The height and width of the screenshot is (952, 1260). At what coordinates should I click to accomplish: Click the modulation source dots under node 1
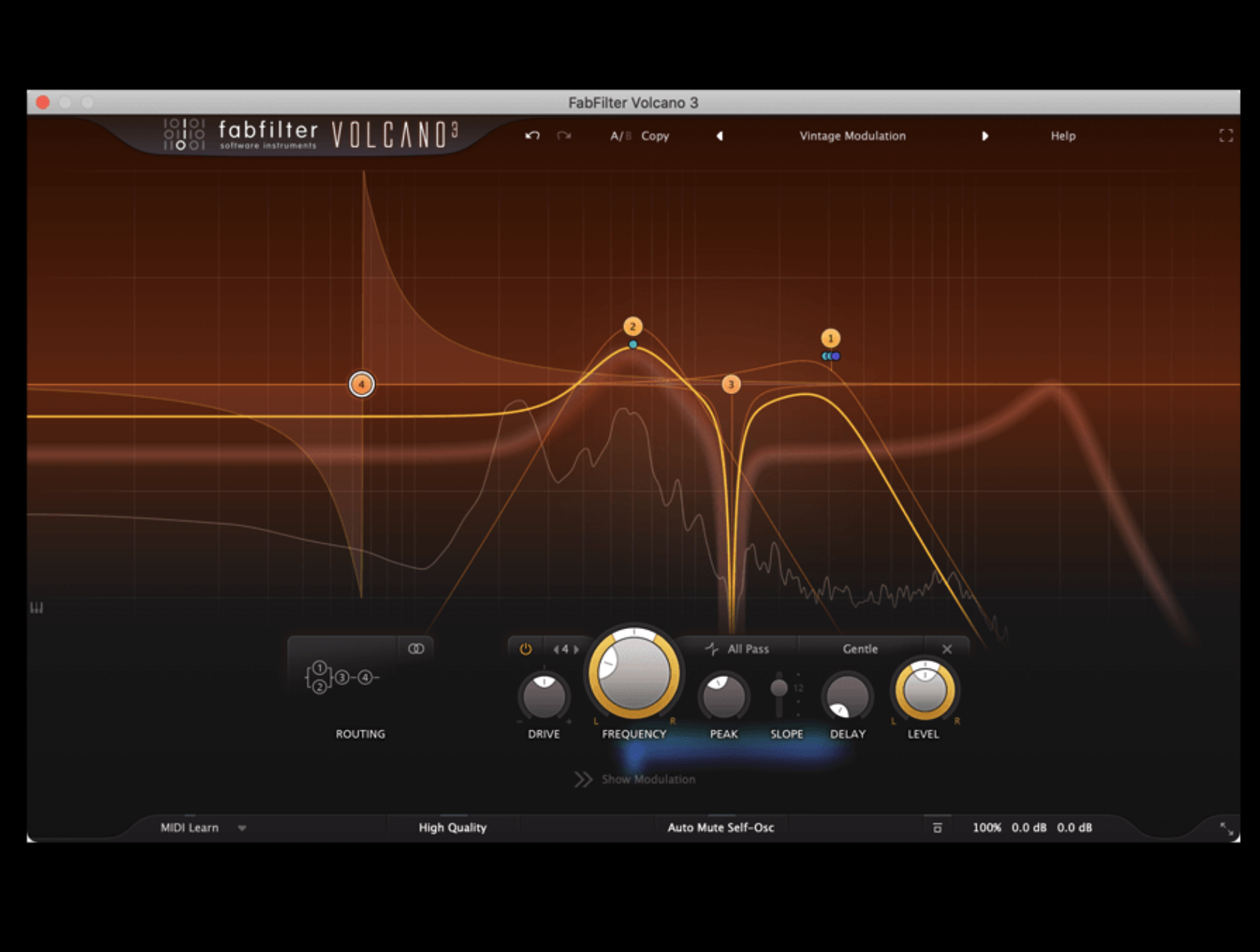pyautogui.click(x=831, y=356)
